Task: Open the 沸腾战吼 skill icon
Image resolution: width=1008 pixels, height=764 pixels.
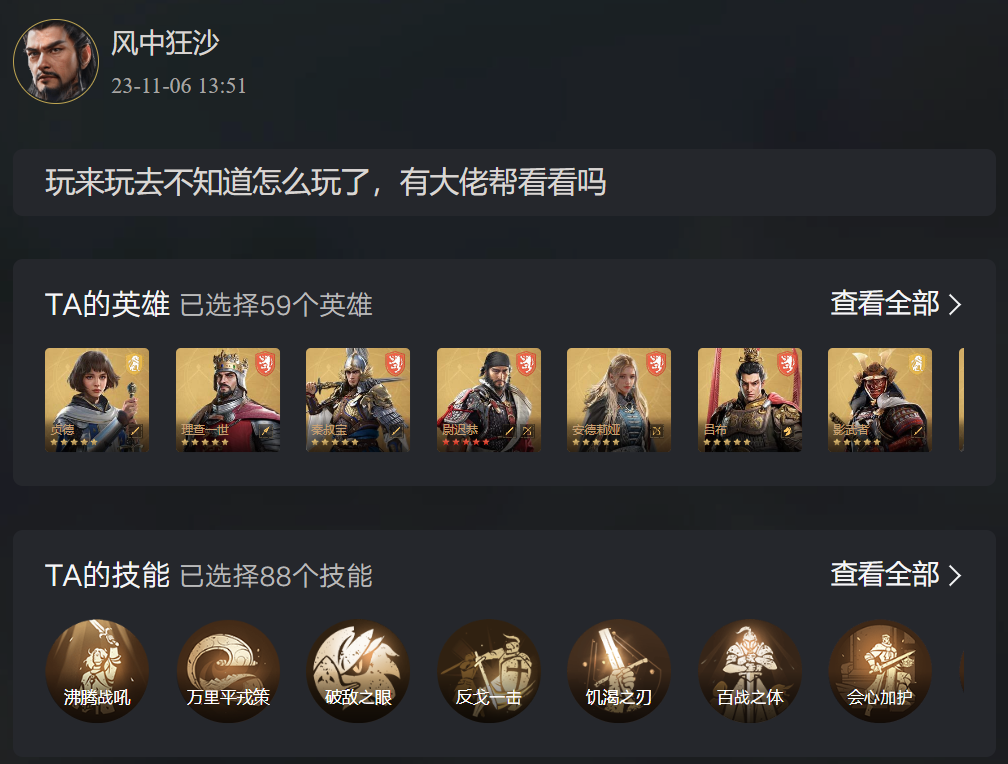Action: [97, 671]
